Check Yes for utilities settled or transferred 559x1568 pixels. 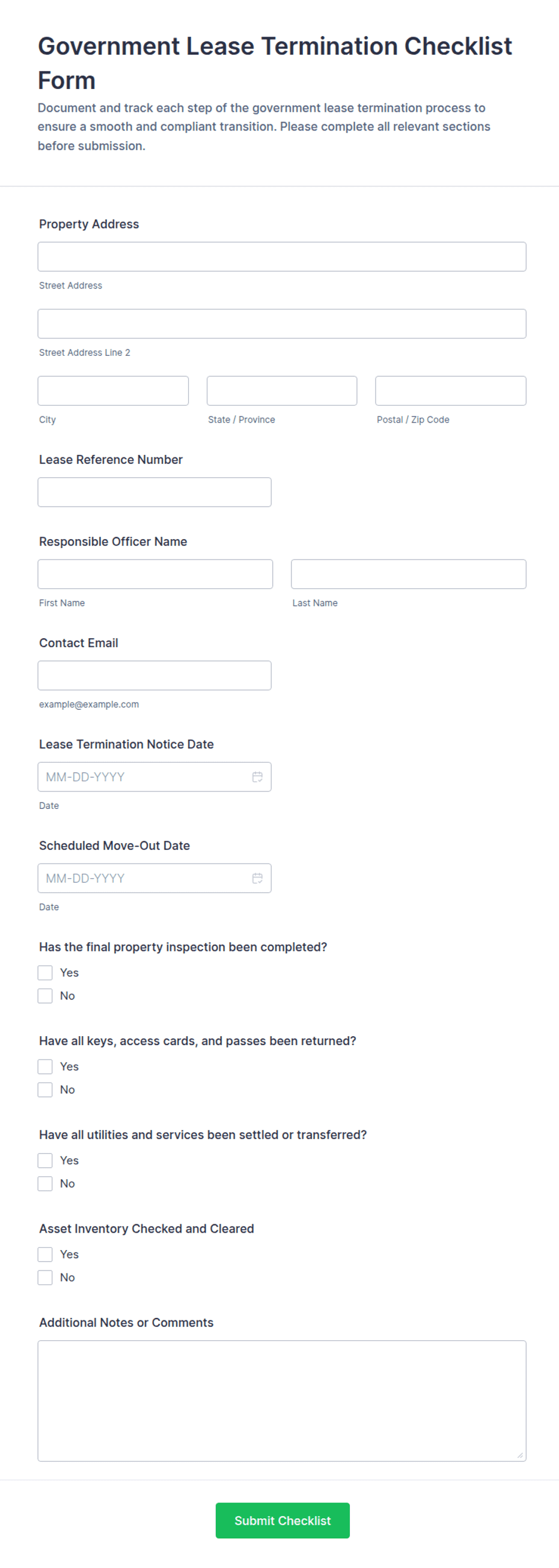coord(45,1160)
